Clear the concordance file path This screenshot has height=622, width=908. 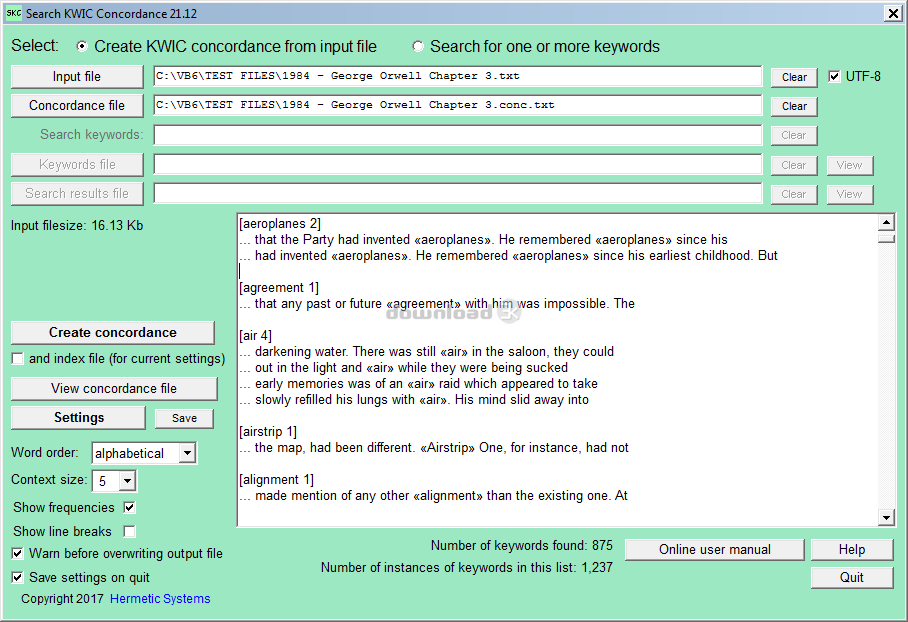(x=794, y=106)
